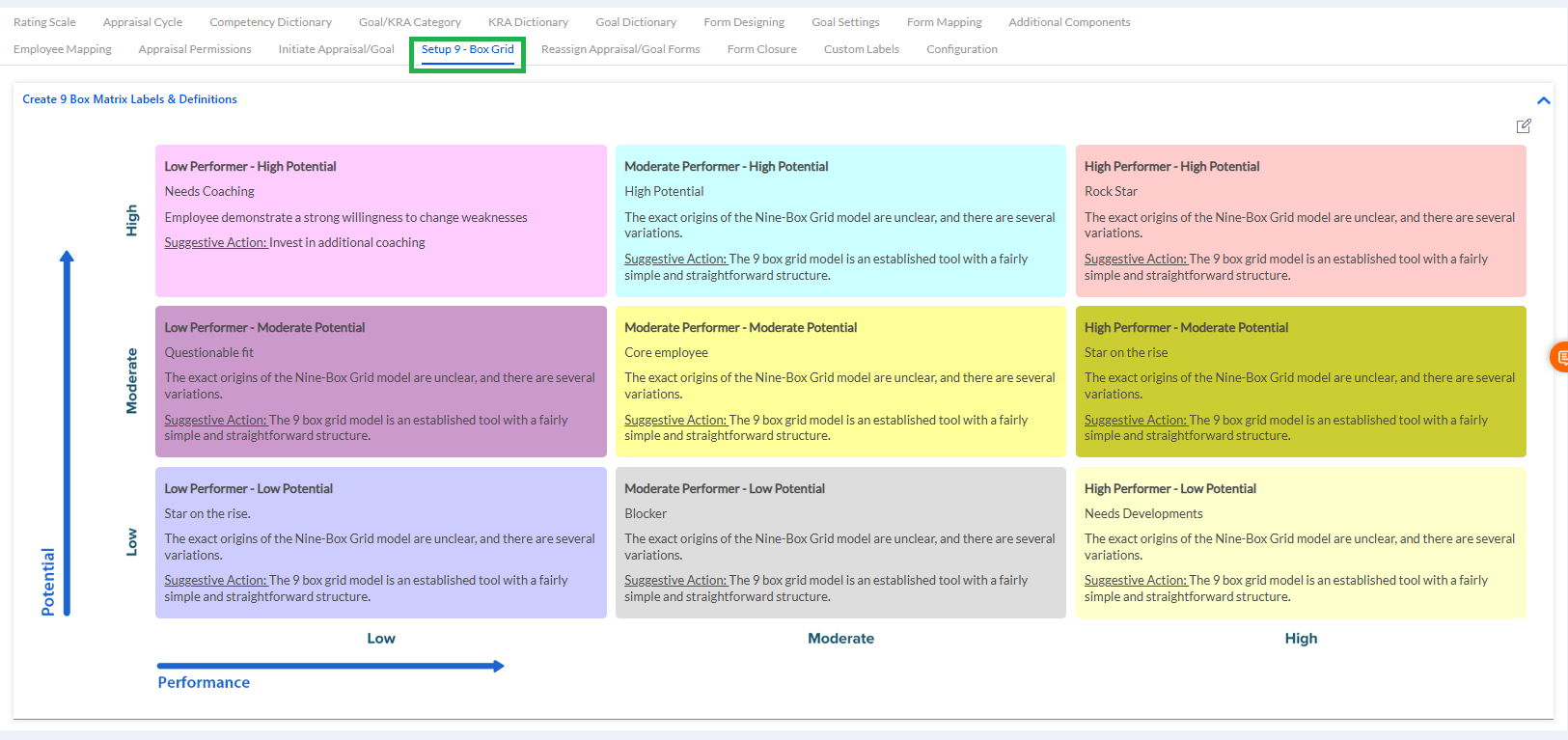Select the yellow Moderate Performer - Moderate Potential box
1568x740 pixels.
point(839,381)
